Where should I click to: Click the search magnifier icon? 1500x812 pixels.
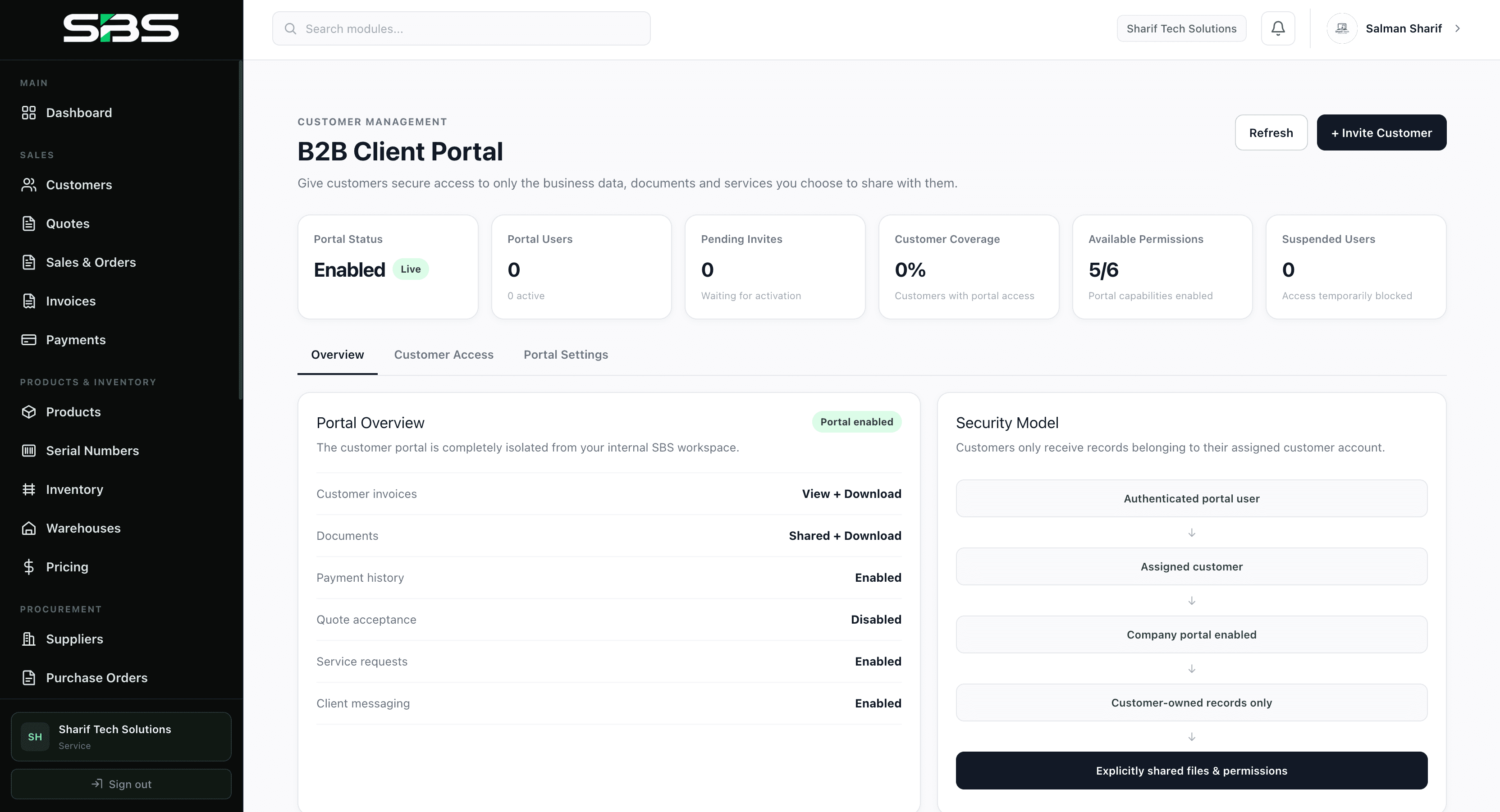(x=290, y=28)
